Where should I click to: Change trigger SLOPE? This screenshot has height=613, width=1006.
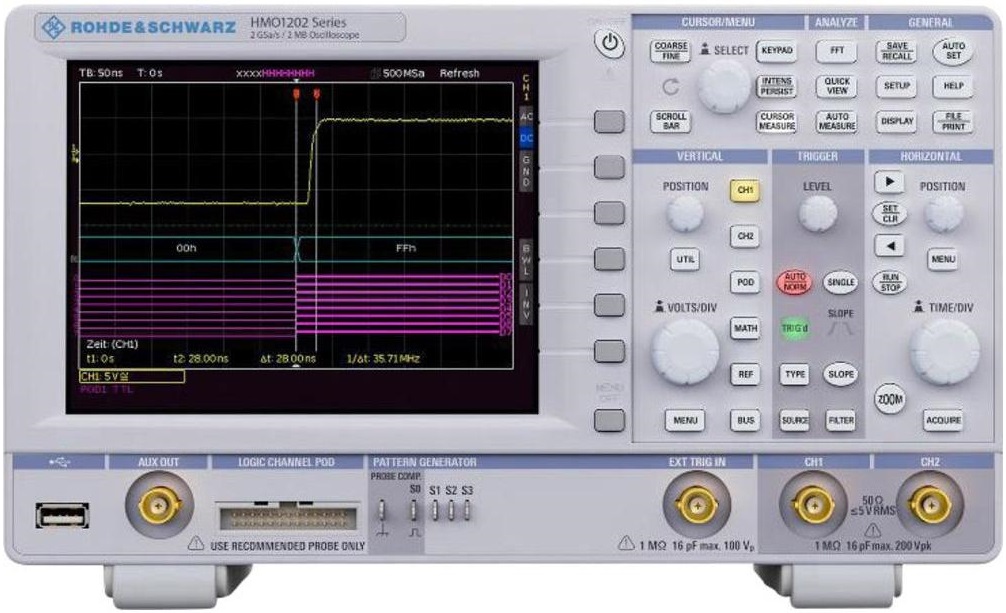coord(840,374)
